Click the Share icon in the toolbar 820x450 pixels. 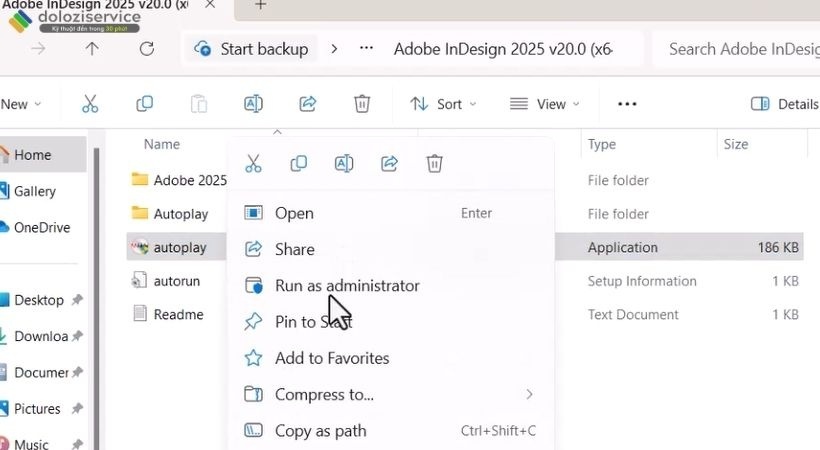(308, 104)
